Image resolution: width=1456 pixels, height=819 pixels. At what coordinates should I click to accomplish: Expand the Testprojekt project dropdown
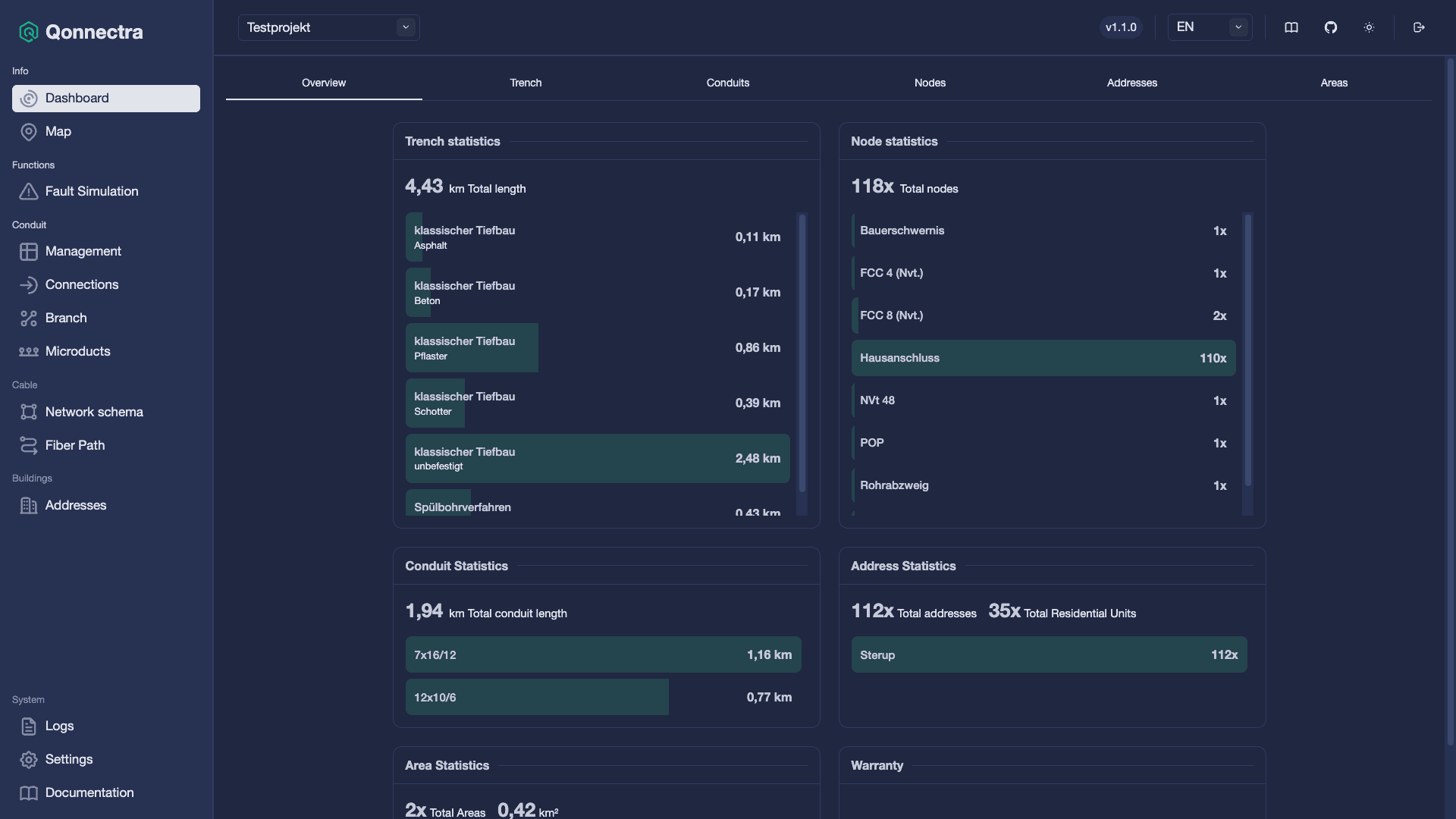click(328, 27)
